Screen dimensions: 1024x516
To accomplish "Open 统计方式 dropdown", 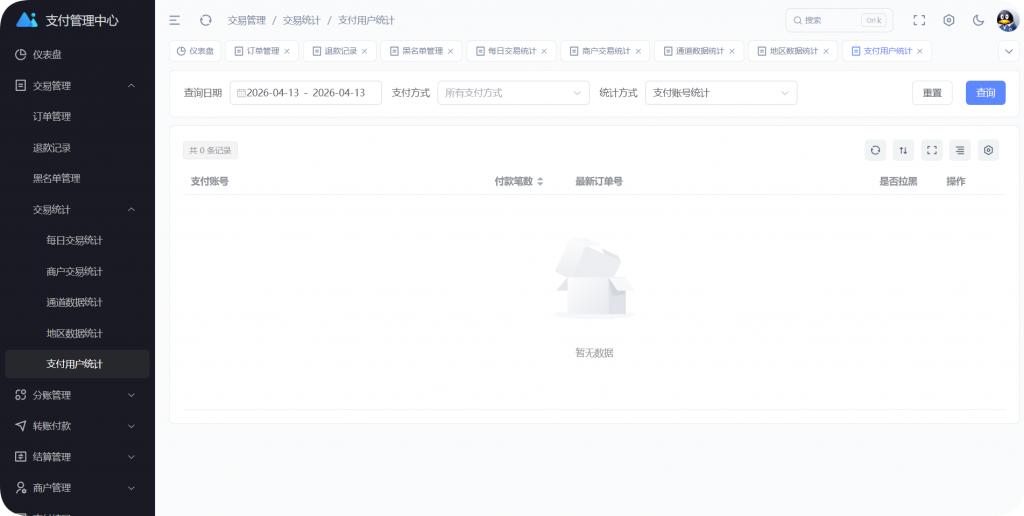I will (x=721, y=93).
